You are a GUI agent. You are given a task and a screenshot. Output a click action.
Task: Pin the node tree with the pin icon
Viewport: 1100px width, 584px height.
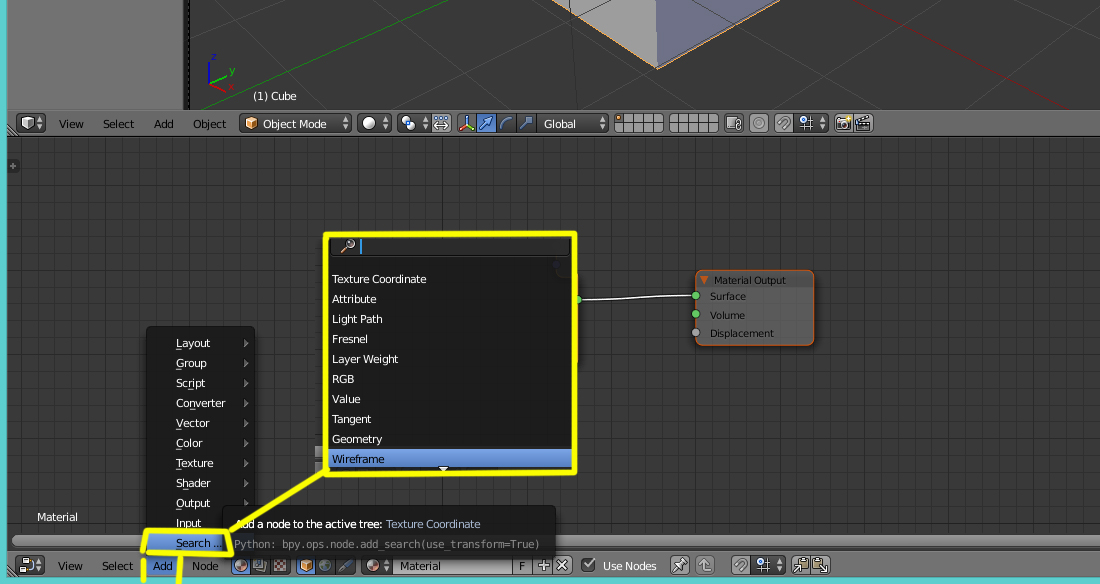(x=679, y=566)
